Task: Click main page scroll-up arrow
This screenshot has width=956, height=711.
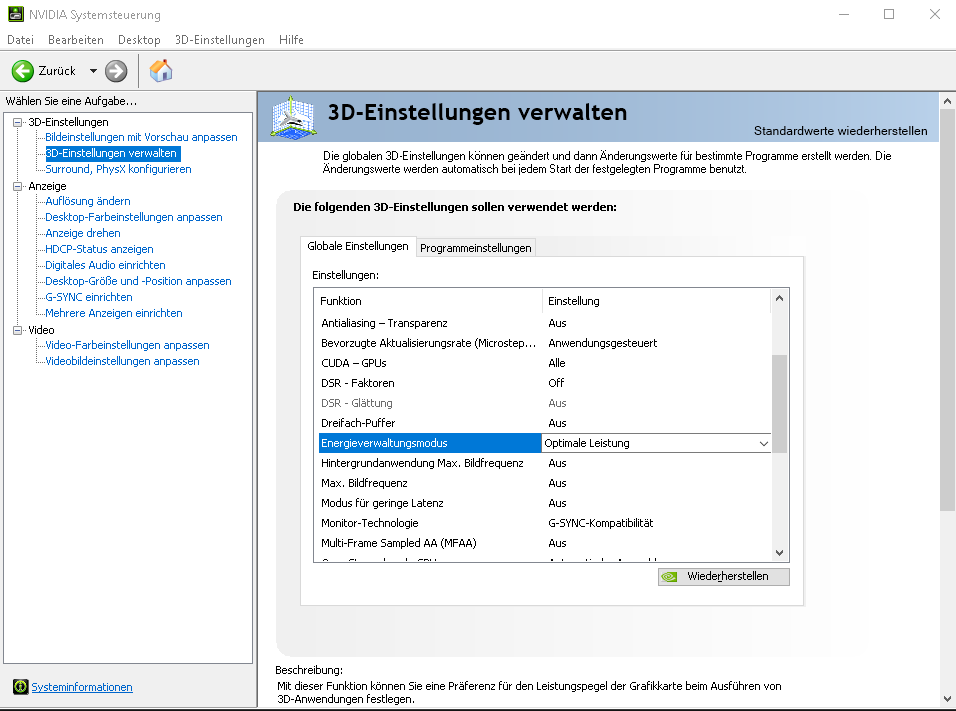Action: coord(947,101)
